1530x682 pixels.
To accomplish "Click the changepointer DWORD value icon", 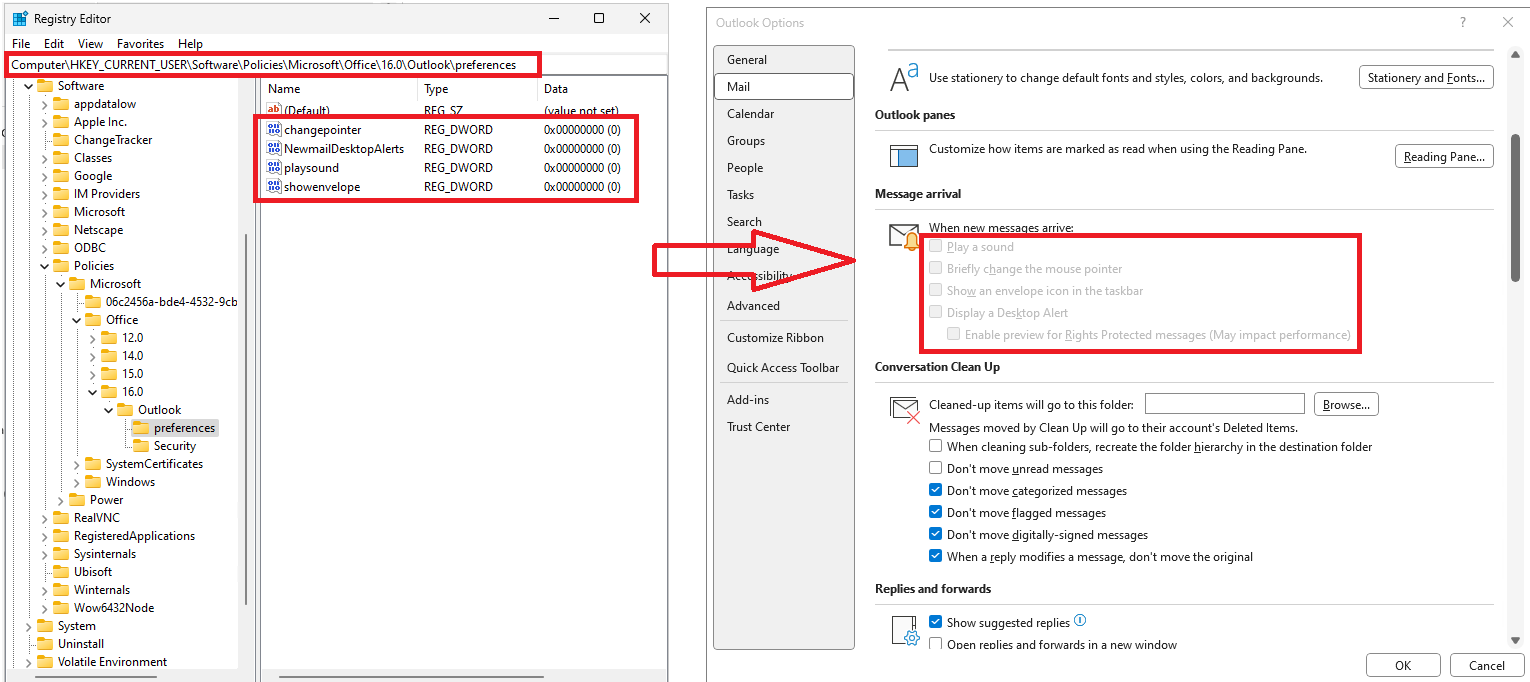I will point(274,130).
